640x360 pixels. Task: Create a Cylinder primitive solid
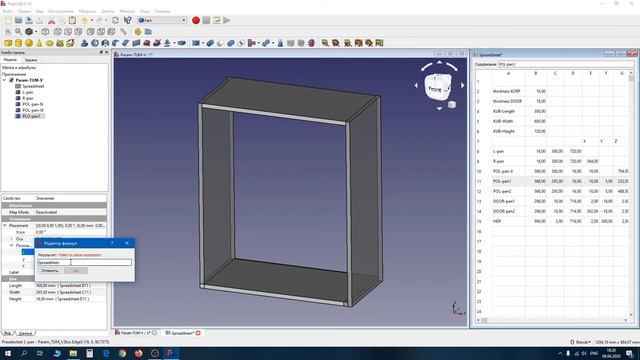(x=18, y=43)
